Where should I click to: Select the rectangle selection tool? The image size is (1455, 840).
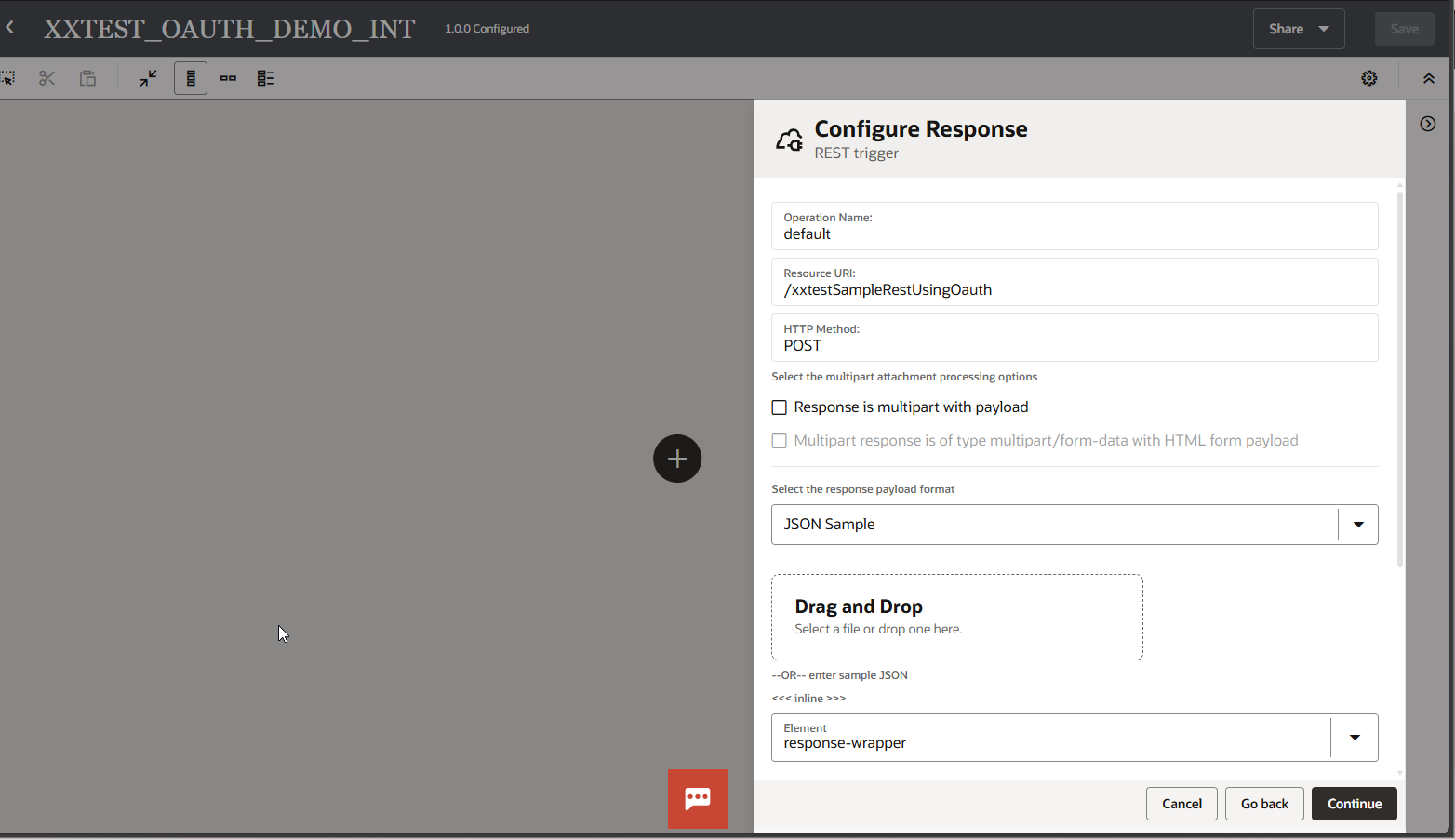[x=10, y=78]
